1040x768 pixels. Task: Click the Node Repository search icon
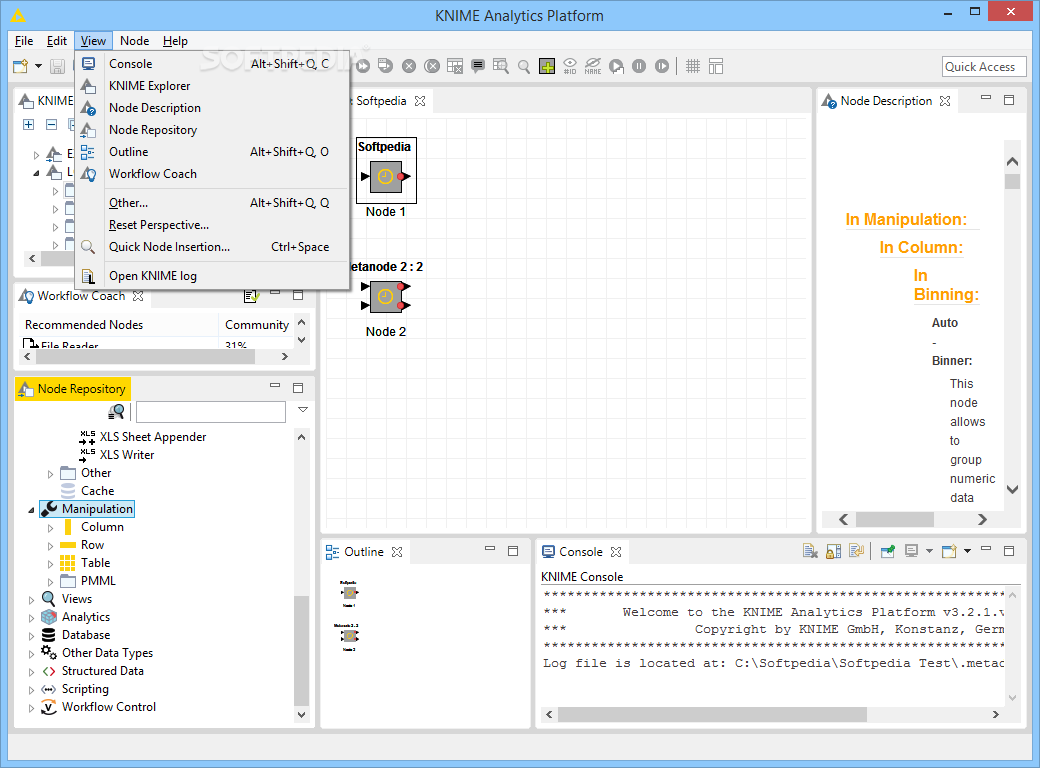point(116,412)
